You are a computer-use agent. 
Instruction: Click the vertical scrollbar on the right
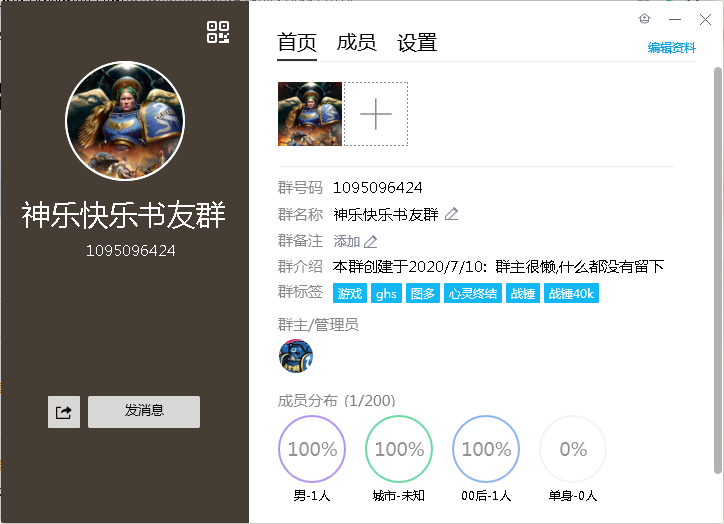[718, 270]
